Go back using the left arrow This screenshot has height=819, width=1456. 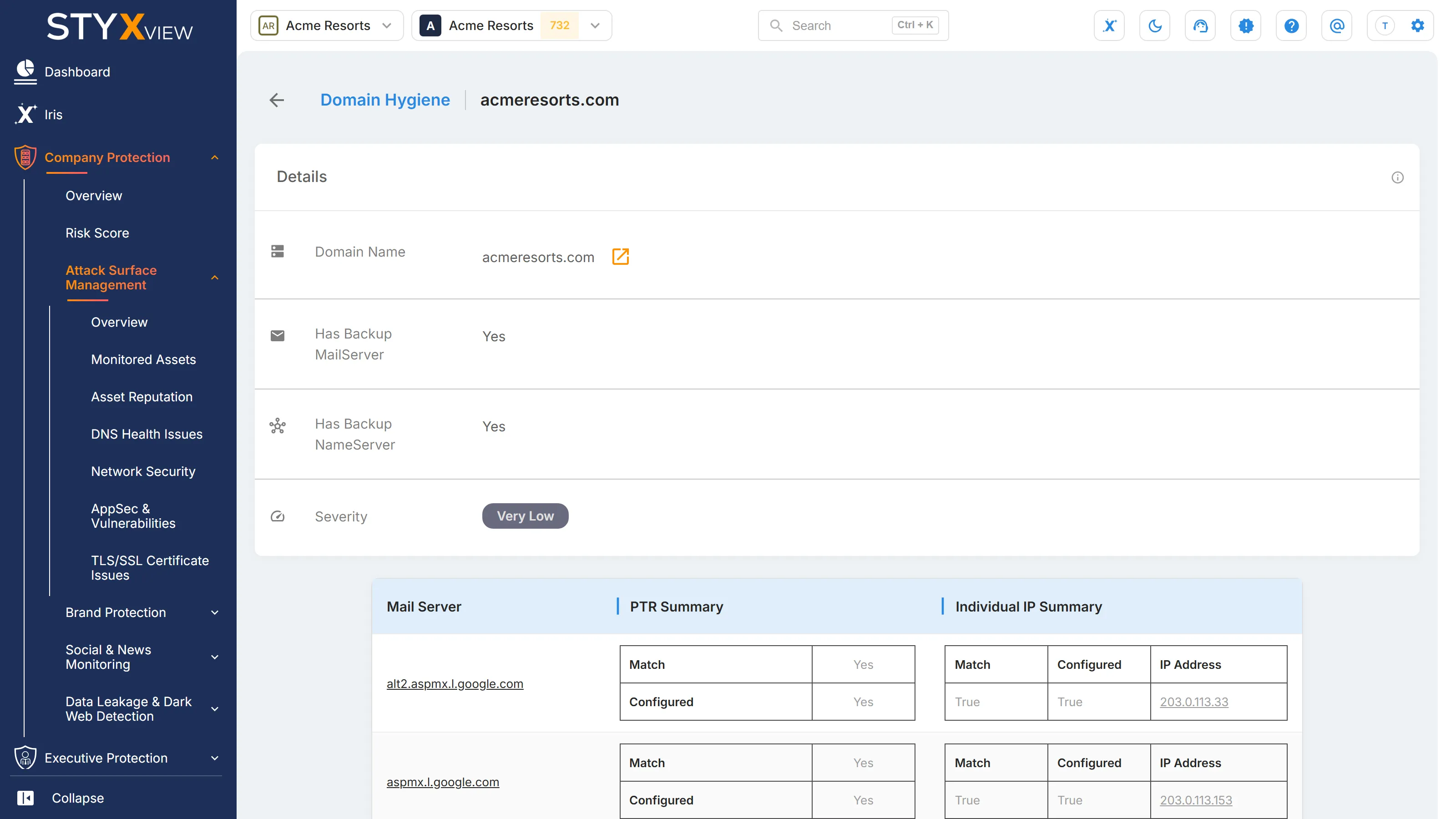(277, 100)
